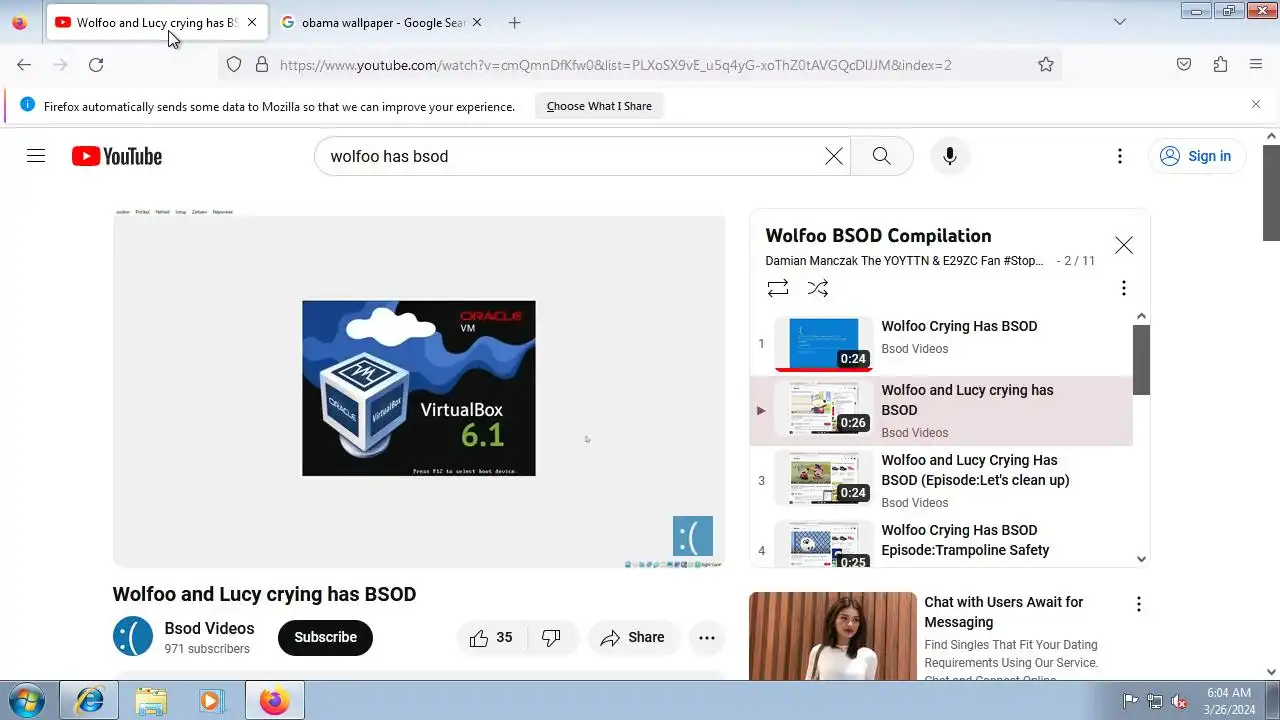Open Action Center flag icon
The height and width of the screenshot is (720, 1280).
[1130, 701]
